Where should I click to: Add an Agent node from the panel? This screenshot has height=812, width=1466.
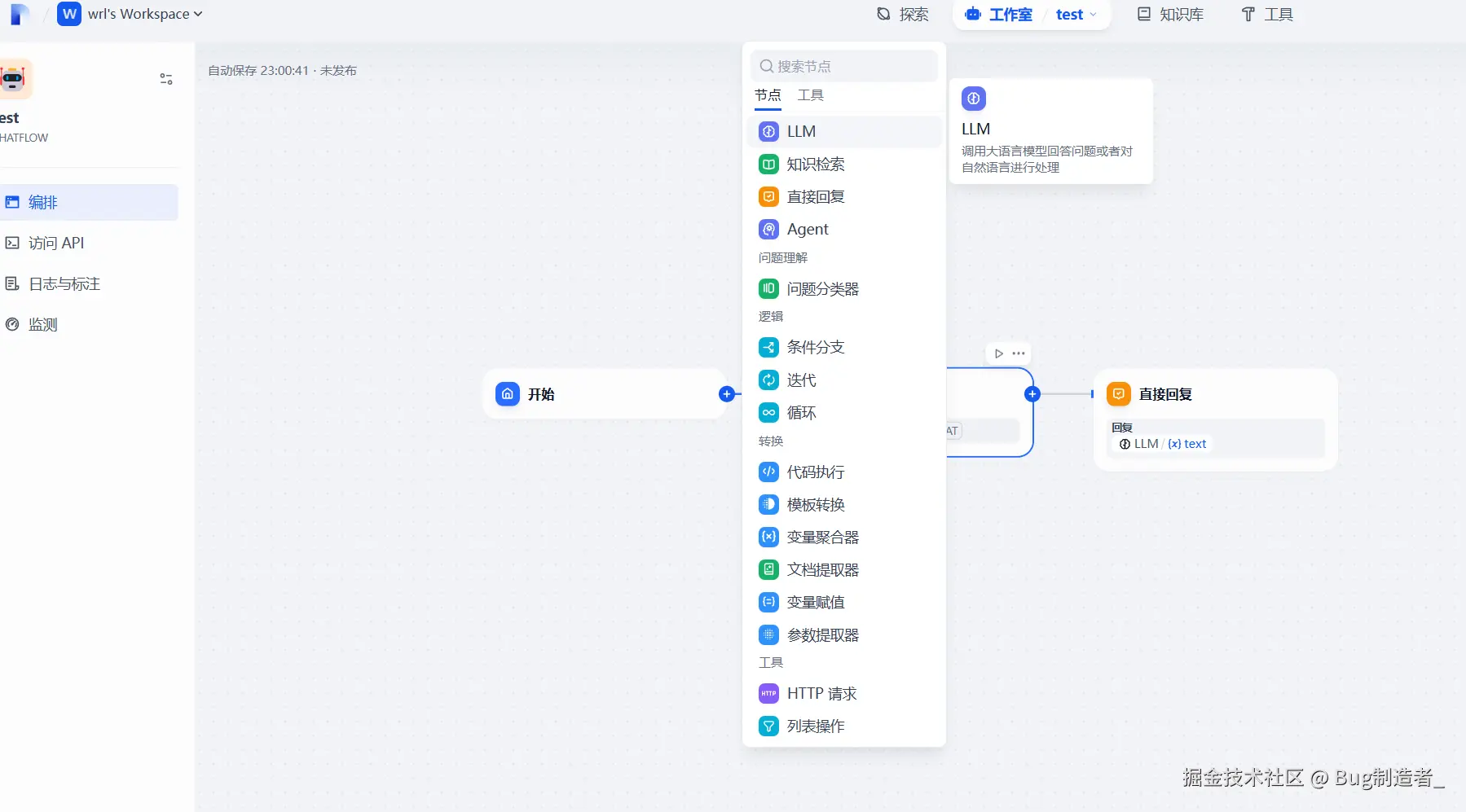[x=807, y=229]
